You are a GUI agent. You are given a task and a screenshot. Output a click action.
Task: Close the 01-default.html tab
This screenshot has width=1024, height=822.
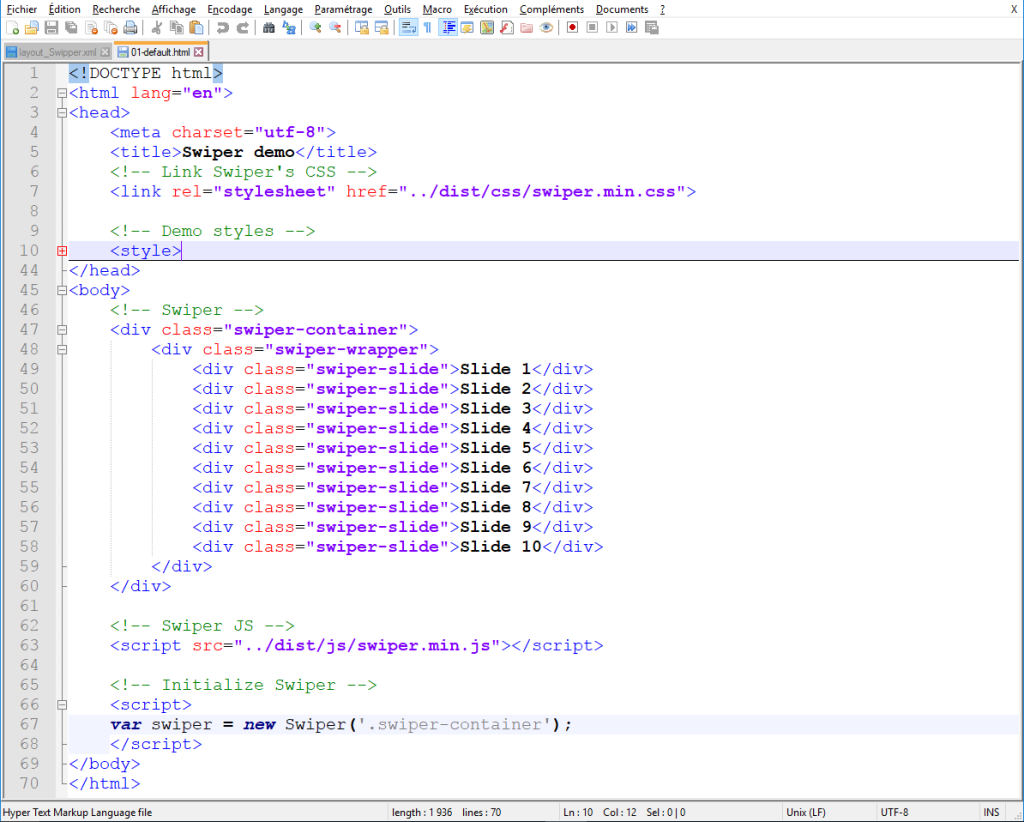(x=199, y=52)
